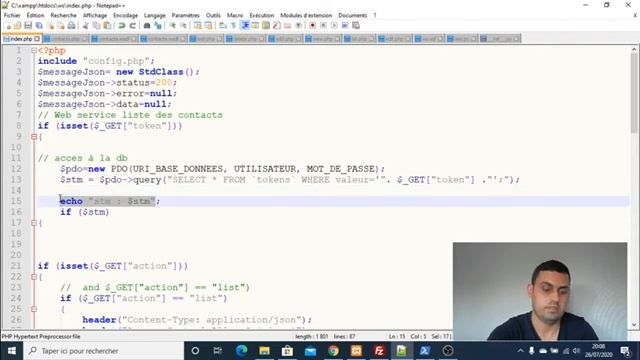Viewport: 640px width, 360px height.
Task: Open the Langage menu
Action: click(x=155, y=15)
